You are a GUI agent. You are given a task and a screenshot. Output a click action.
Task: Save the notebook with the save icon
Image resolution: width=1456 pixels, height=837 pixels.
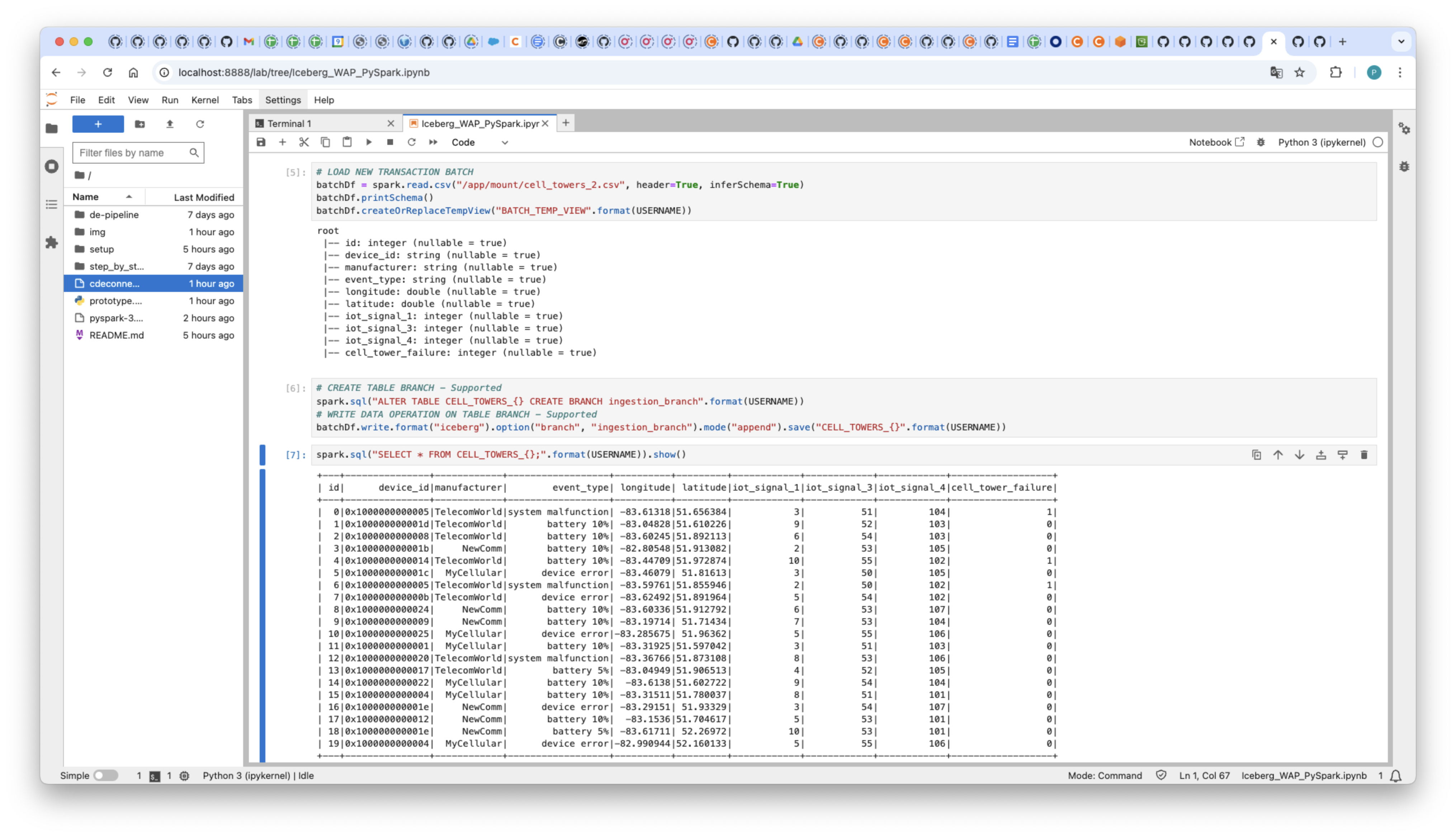tap(261, 142)
